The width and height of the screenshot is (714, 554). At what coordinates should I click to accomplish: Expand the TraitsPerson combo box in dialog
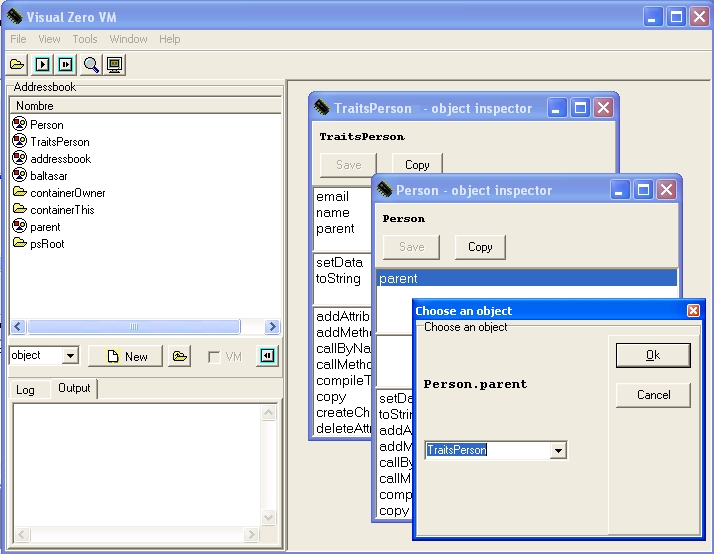tap(558, 451)
